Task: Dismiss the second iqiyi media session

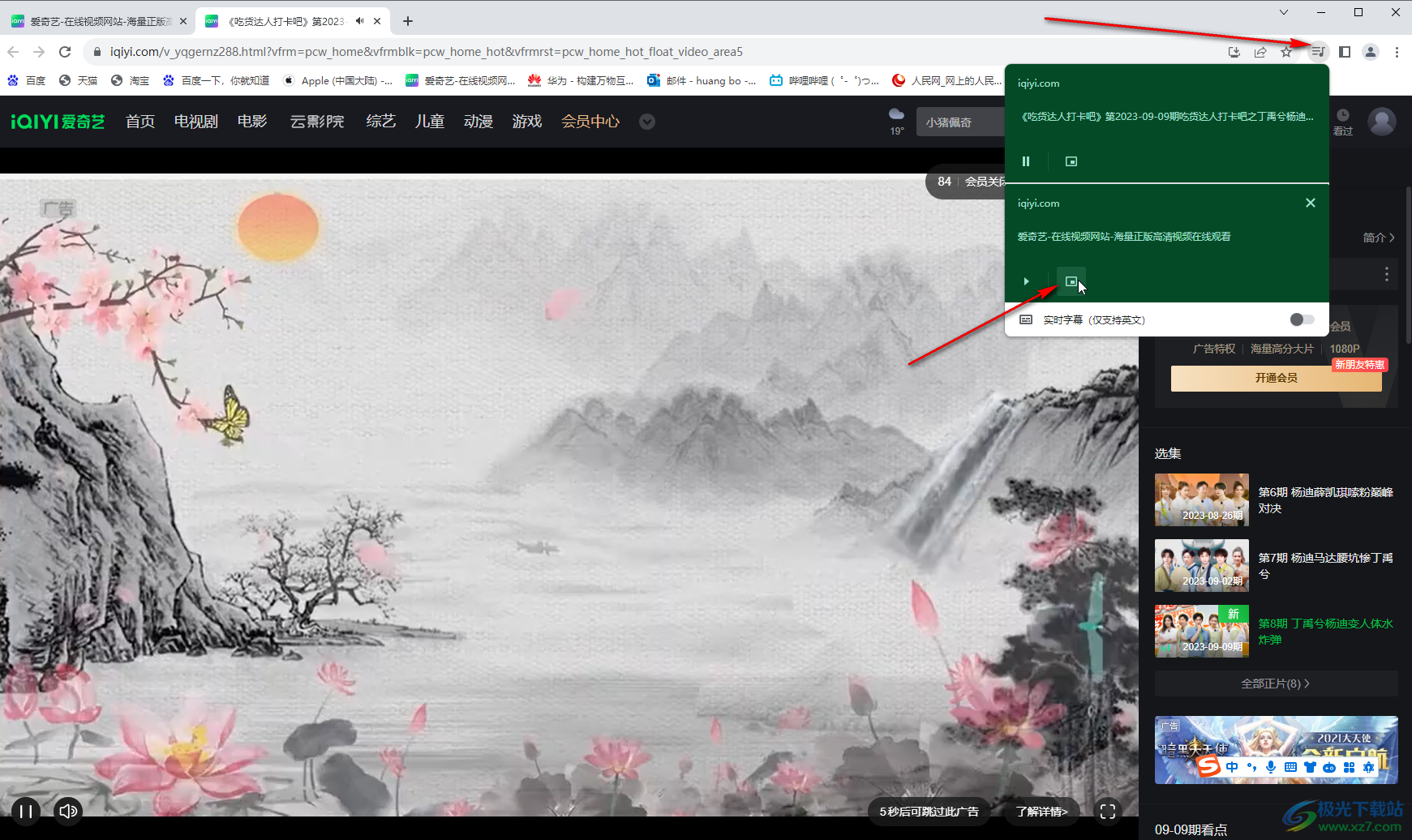Action: point(1311,203)
